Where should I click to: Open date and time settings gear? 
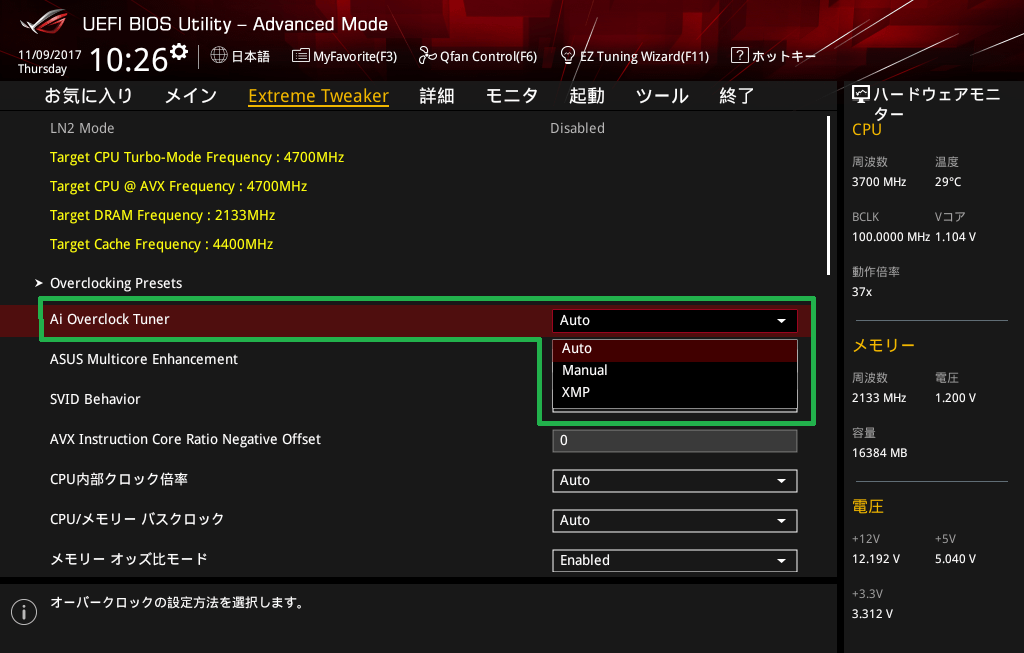point(179,51)
